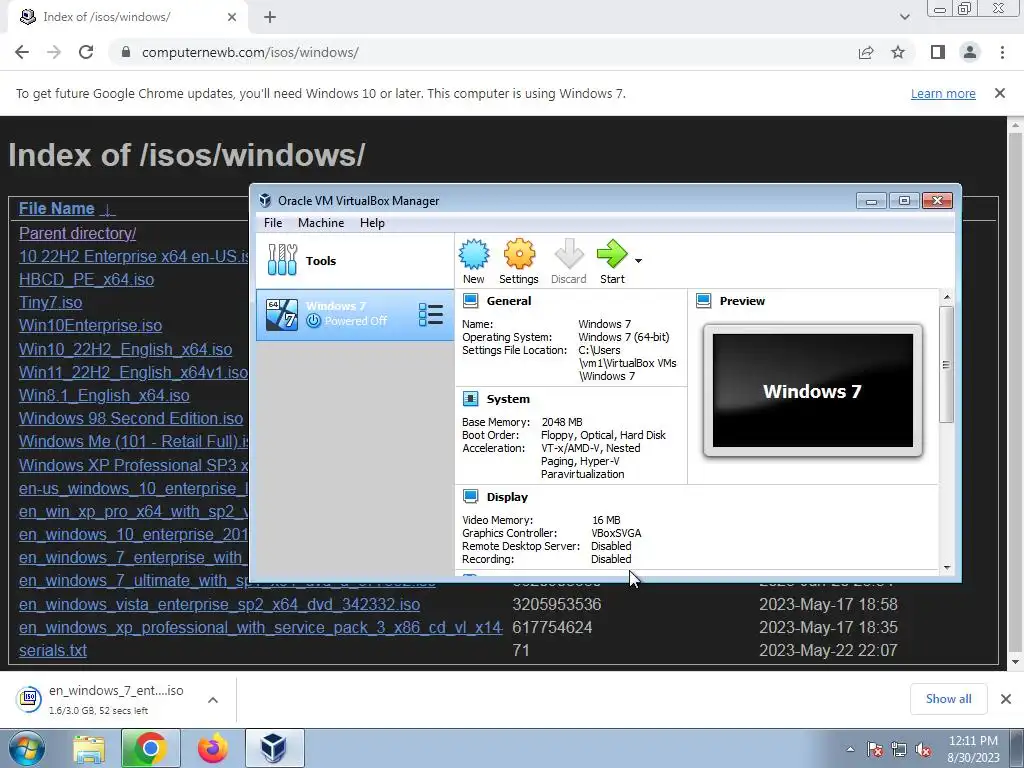The width and height of the screenshot is (1024, 768).
Task: Close the downloads bar
Action: (1006, 699)
